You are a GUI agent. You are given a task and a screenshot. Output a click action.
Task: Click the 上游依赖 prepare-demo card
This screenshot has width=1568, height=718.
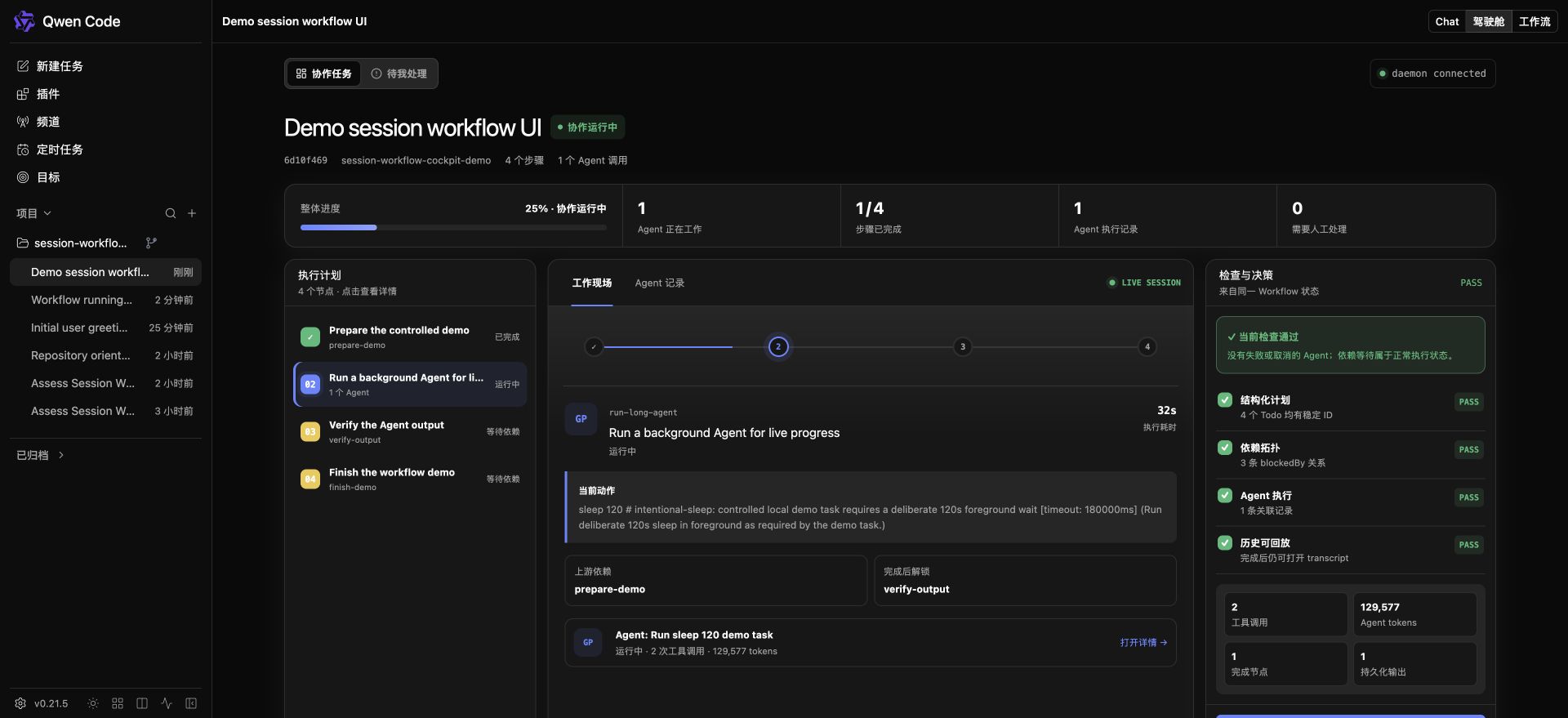[x=715, y=581]
